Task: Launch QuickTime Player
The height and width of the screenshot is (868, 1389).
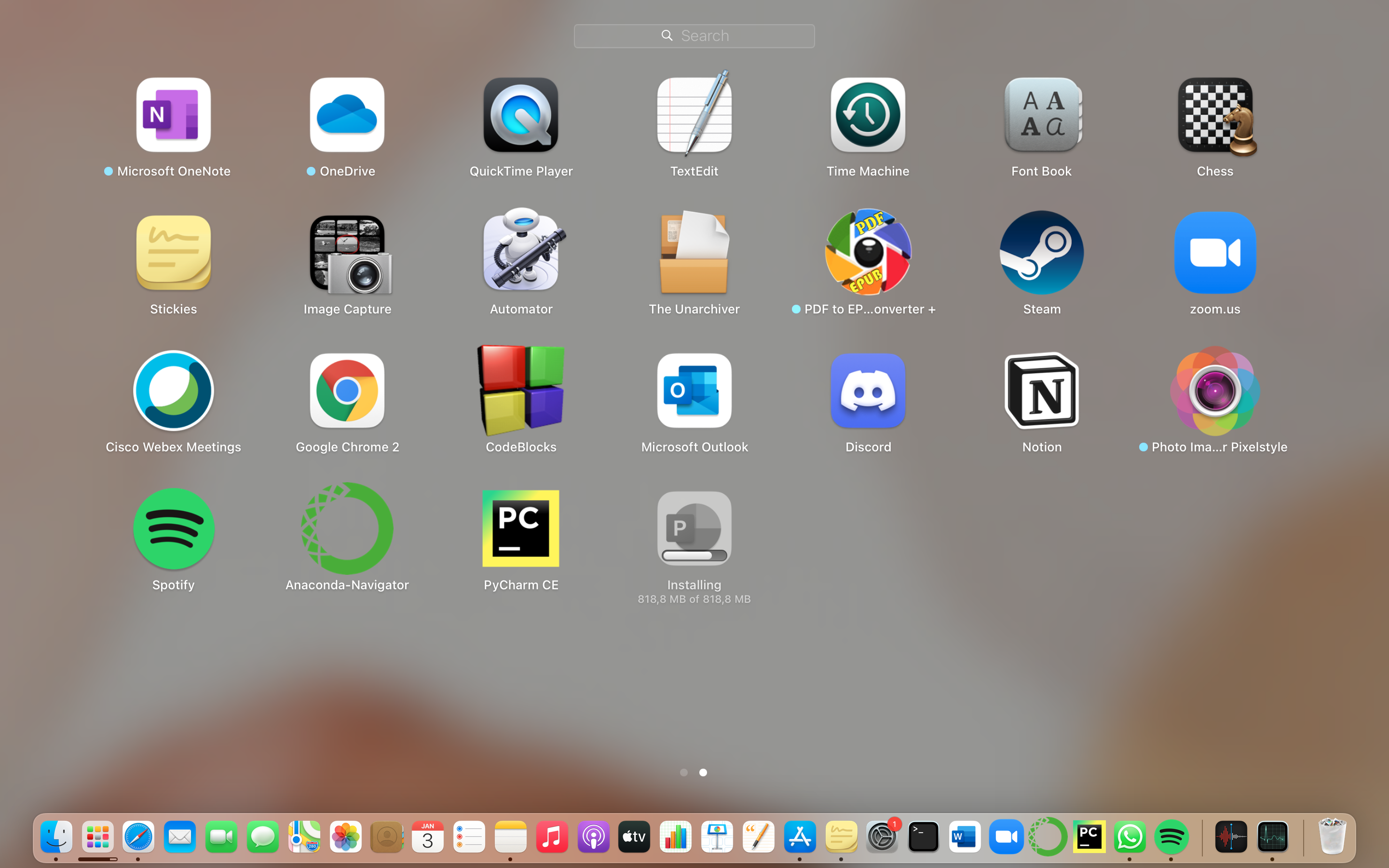Action: (x=520, y=115)
